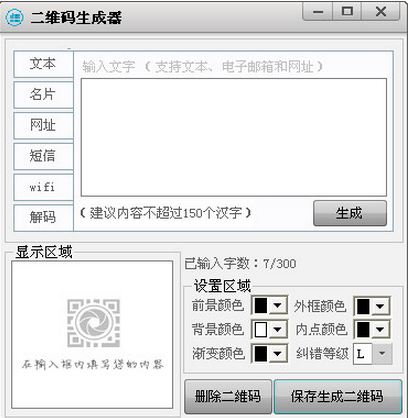Open the wifi tab
The height and width of the screenshot is (418, 408).
click(43, 187)
